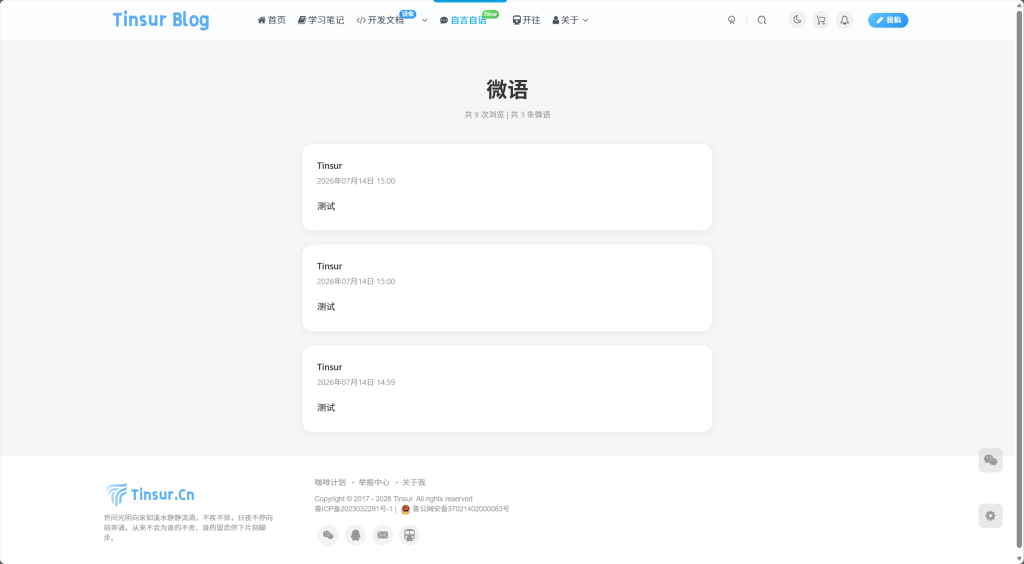This screenshot has width=1024, height=564.
Task: Click the 微语 page heading
Action: click(x=507, y=89)
